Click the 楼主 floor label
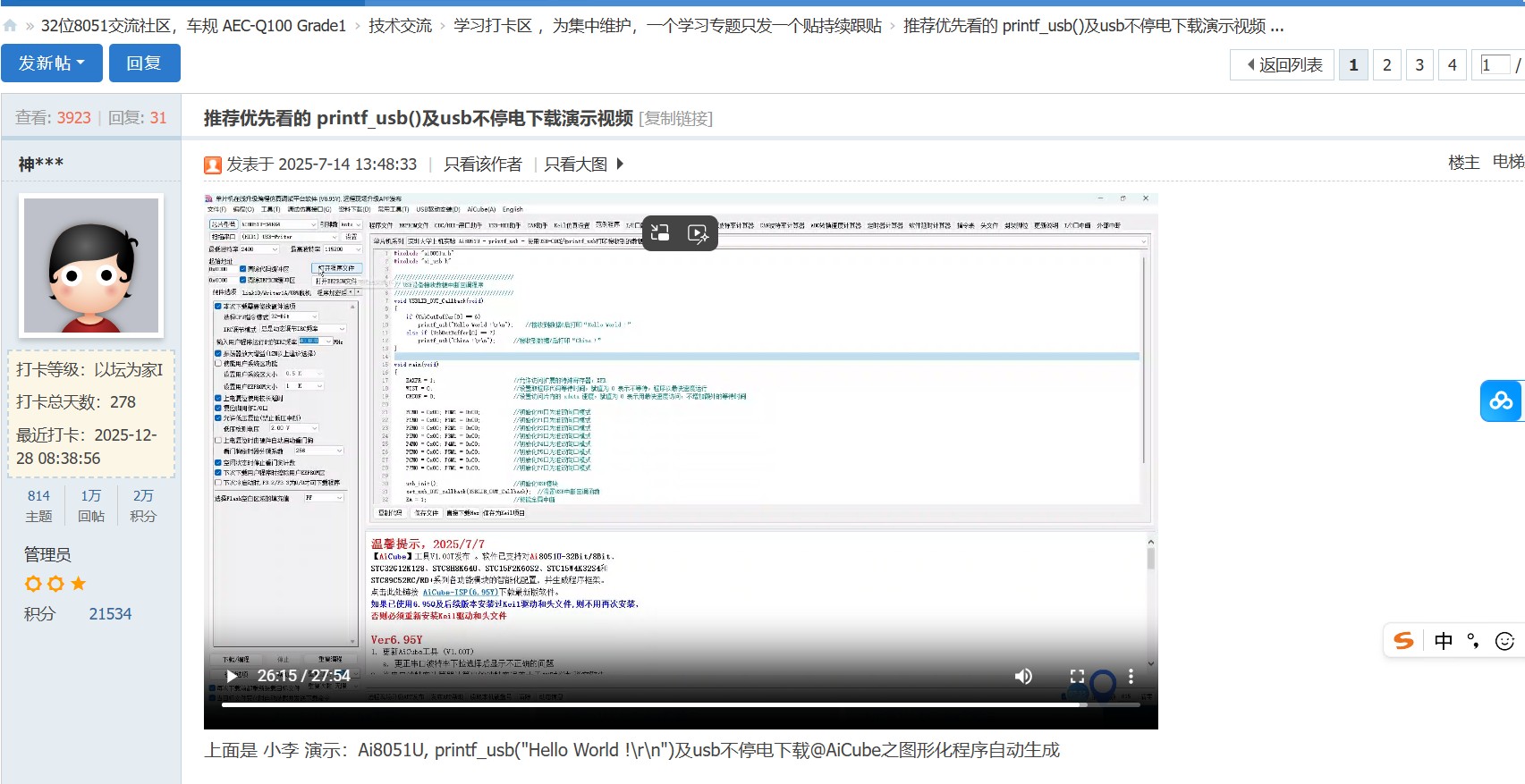 coord(1463,162)
